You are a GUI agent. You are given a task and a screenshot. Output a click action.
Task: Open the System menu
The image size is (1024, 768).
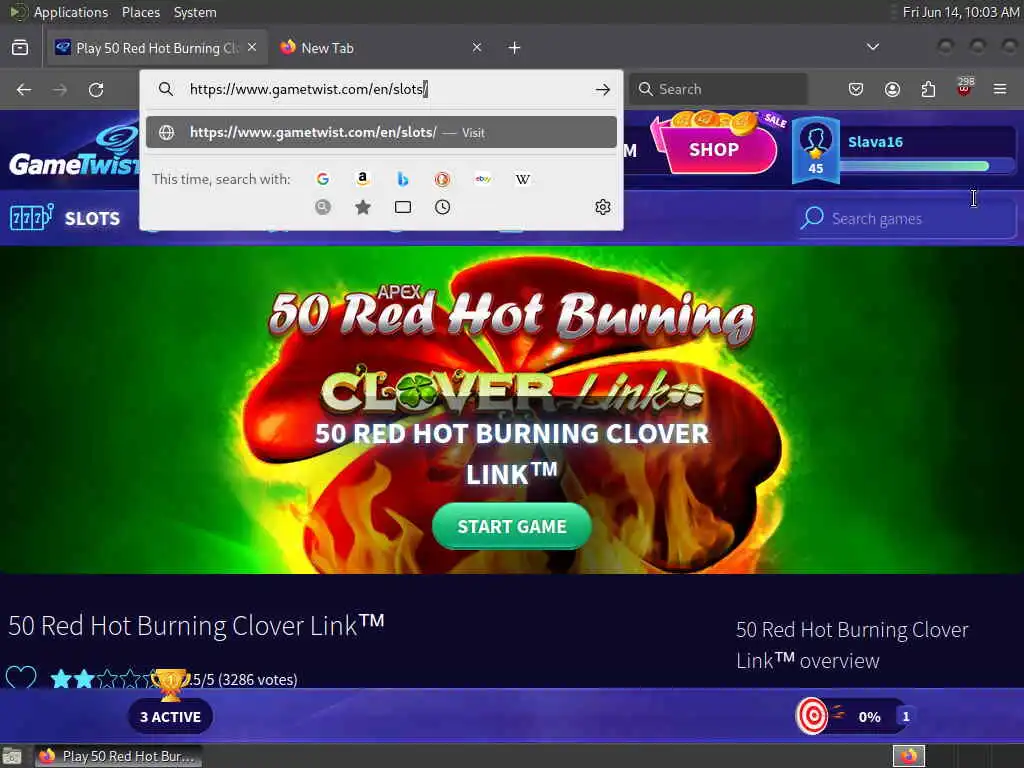click(195, 12)
